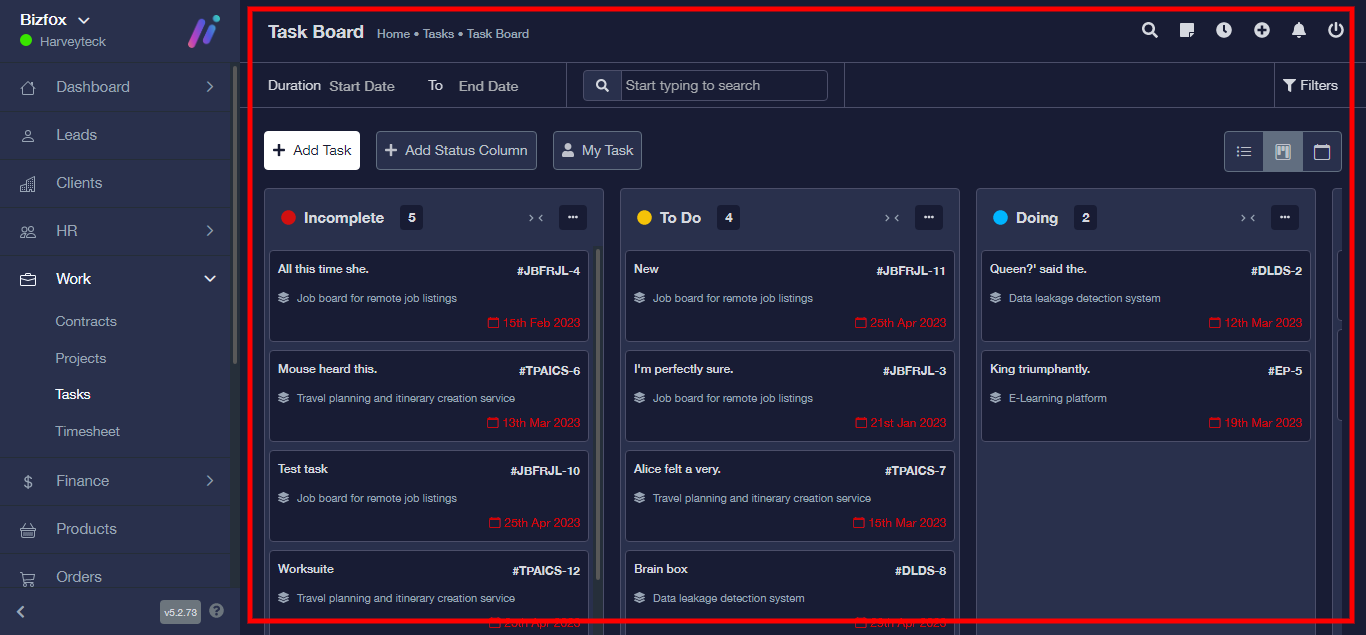Click the clock timer icon
Viewport: 1366px width, 635px height.
coord(1224,31)
